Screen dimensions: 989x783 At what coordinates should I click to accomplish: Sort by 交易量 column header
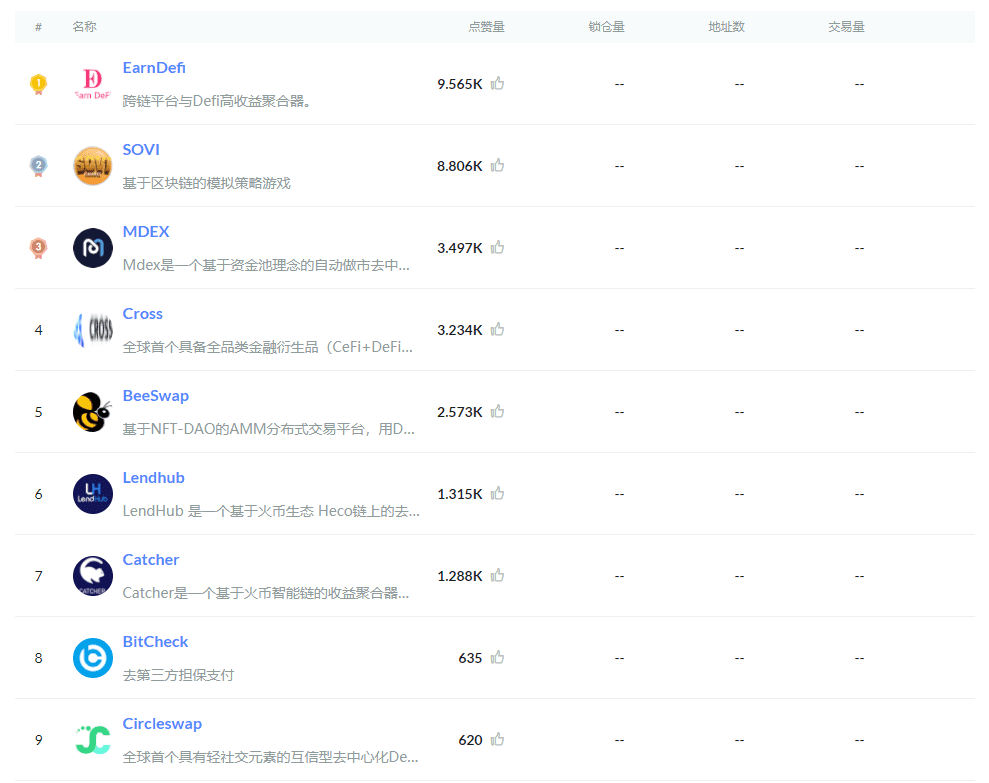coord(846,26)
